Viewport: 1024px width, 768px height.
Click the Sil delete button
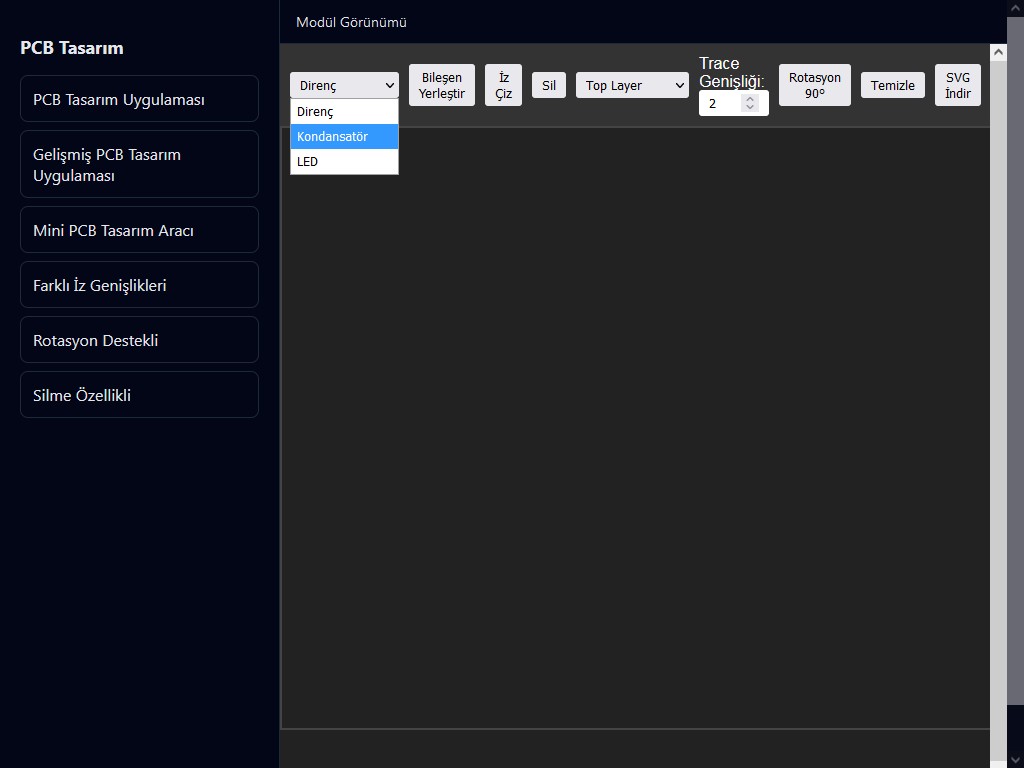(x=549, y=86)
